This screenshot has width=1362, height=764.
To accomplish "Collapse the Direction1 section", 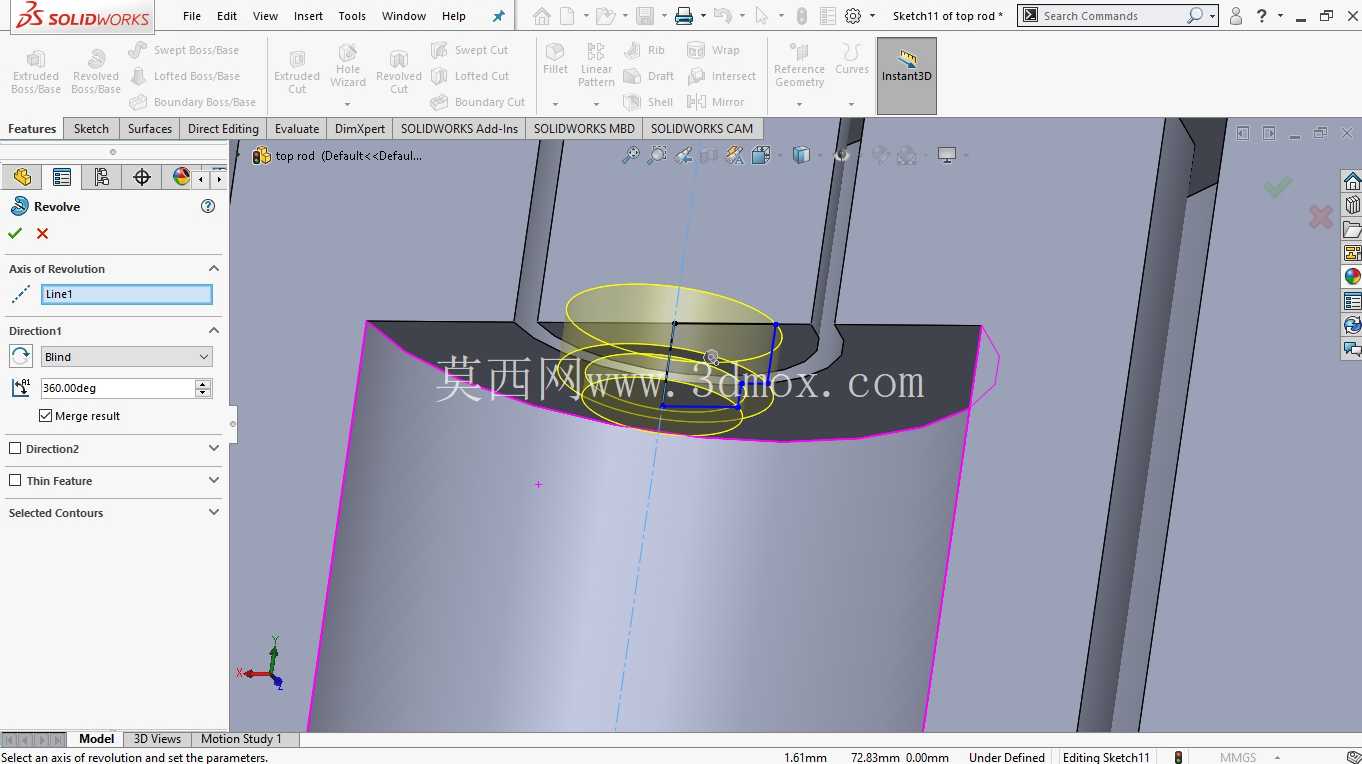I will click(x=213, y=331).
